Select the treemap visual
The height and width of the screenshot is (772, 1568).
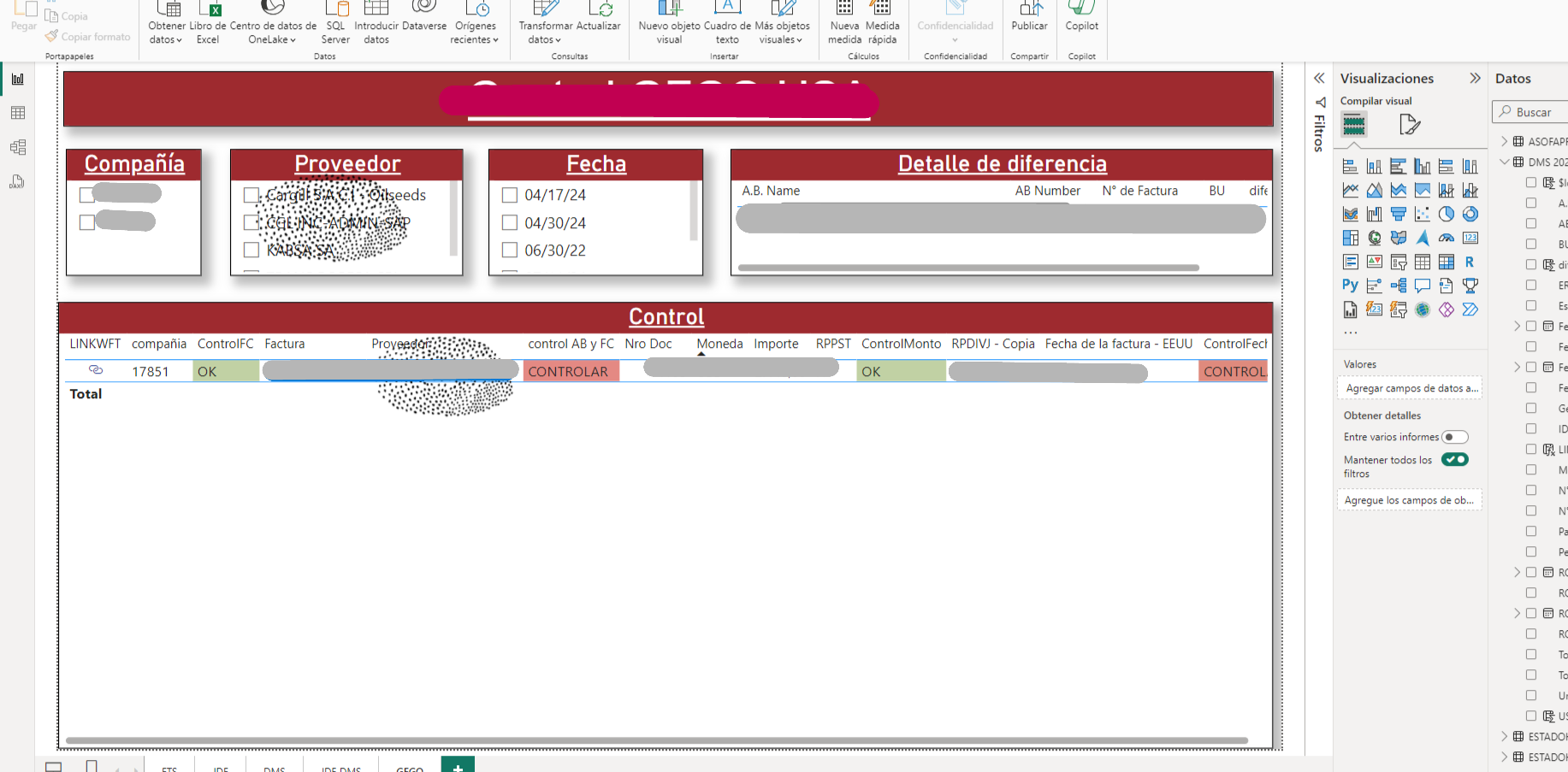pos(1350,238)
